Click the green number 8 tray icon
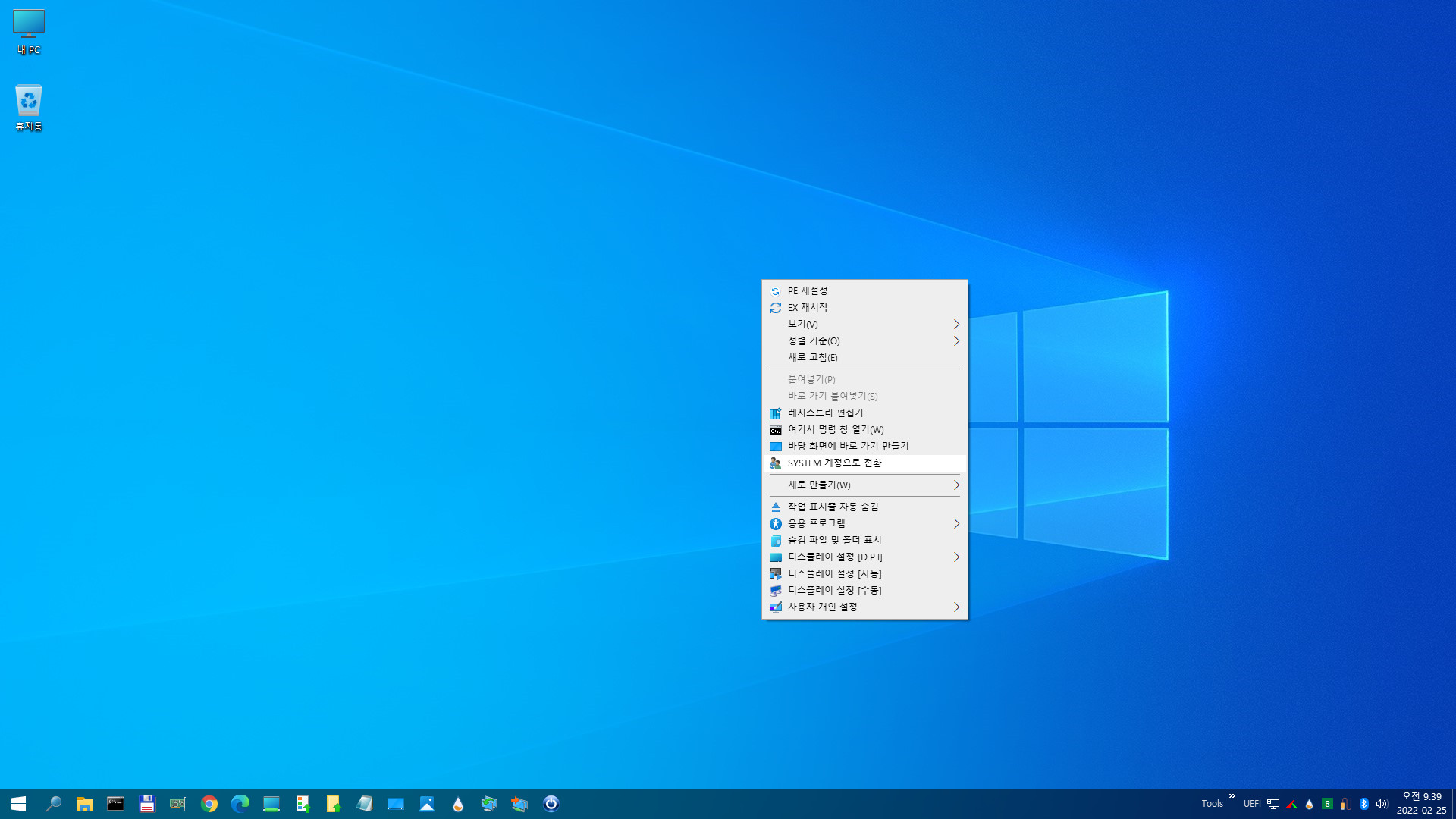The width and height of the screenshot is (1456, 819). click(1327, 804)
